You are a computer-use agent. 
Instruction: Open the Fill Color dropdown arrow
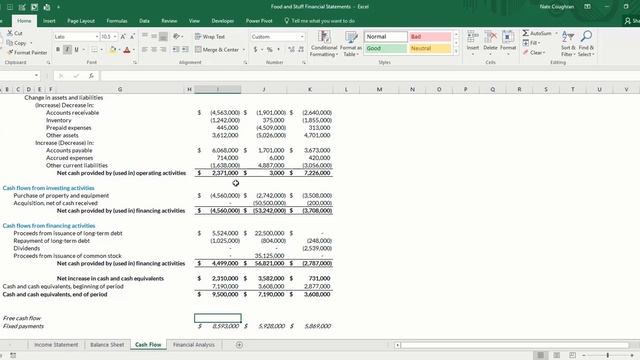pos(119,50)
